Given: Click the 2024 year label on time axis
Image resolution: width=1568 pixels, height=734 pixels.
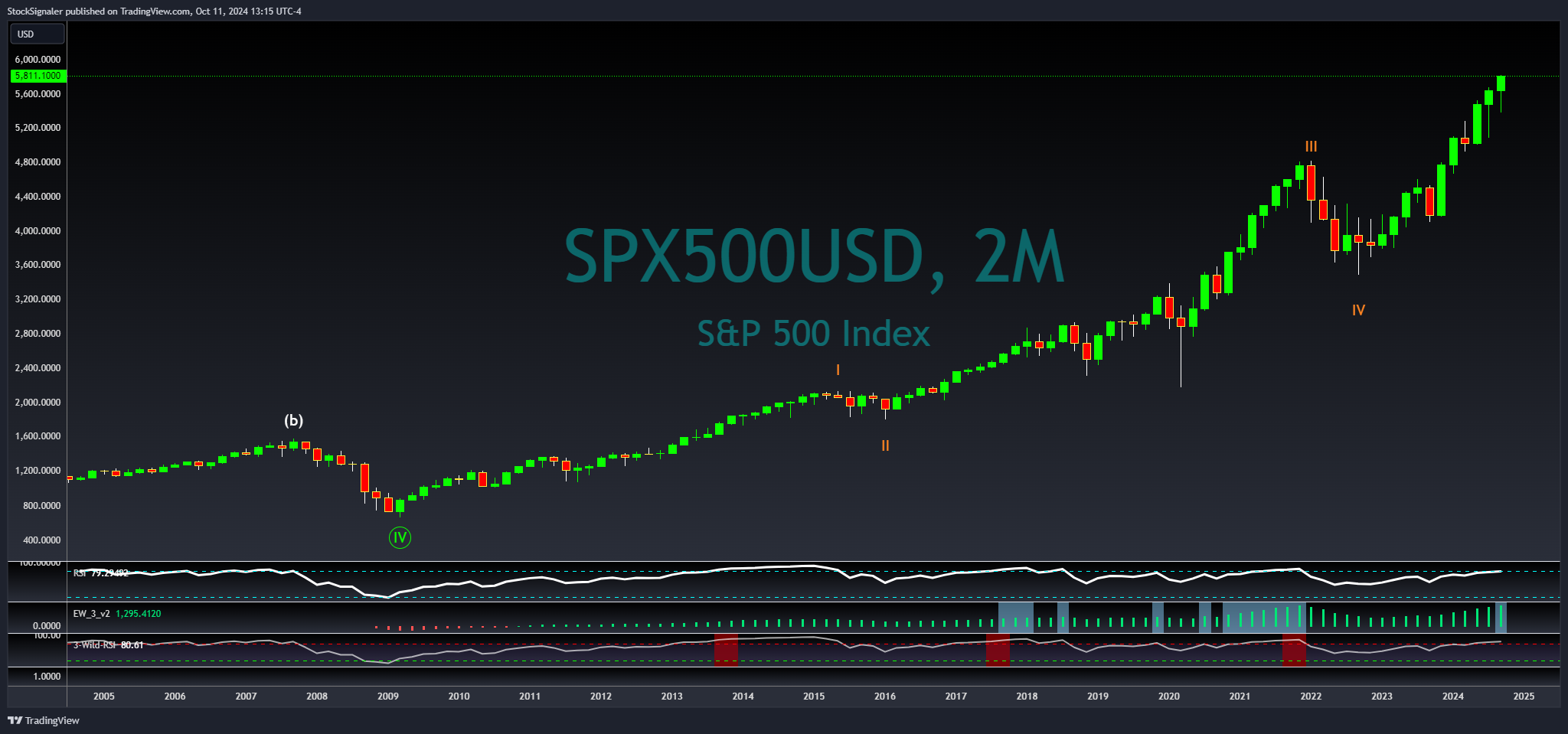Looking at the screenshot, I should (x=1453, y=696).
